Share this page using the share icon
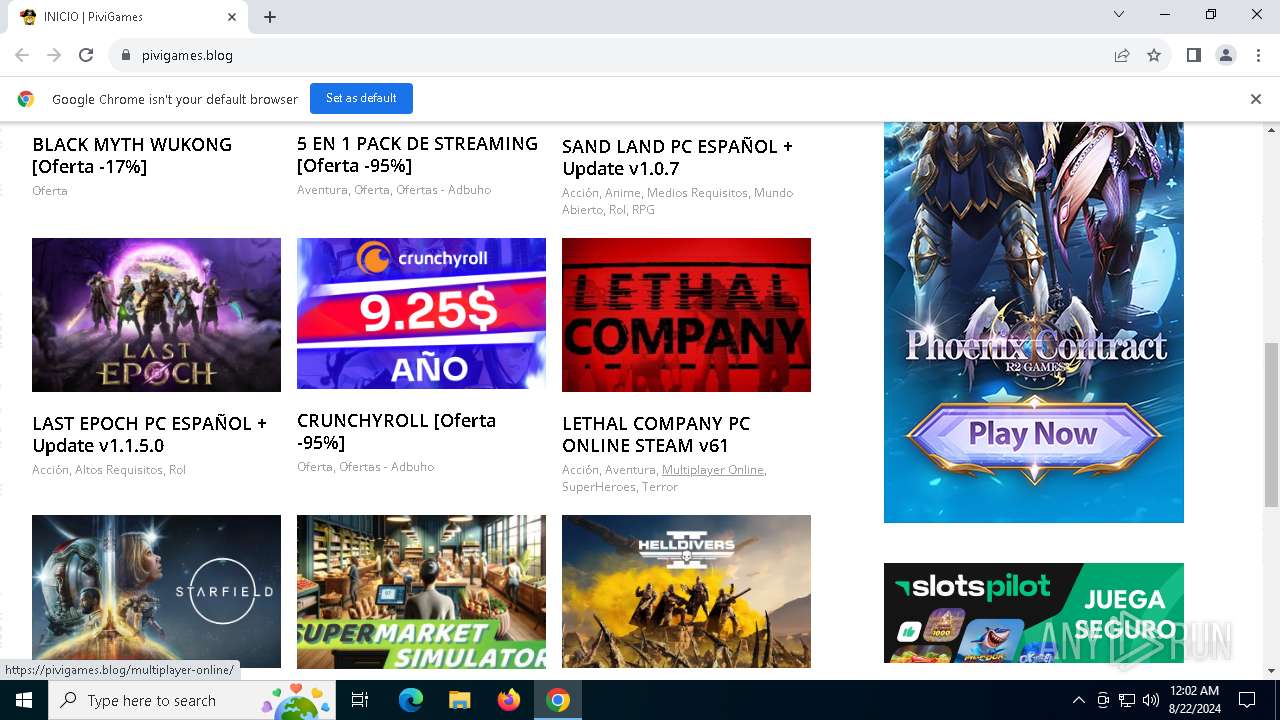Image resolution: width=1280 pixels, height=720 pixels. (1122, 55)
